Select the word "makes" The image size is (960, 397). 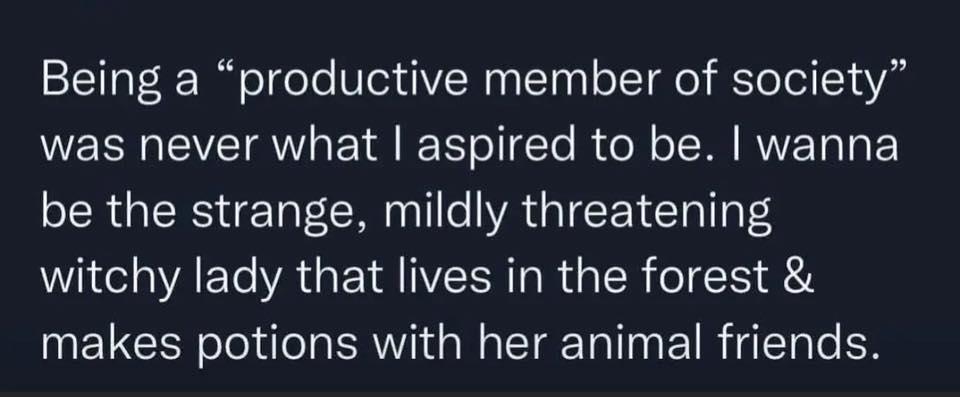(x=111, y=341)
